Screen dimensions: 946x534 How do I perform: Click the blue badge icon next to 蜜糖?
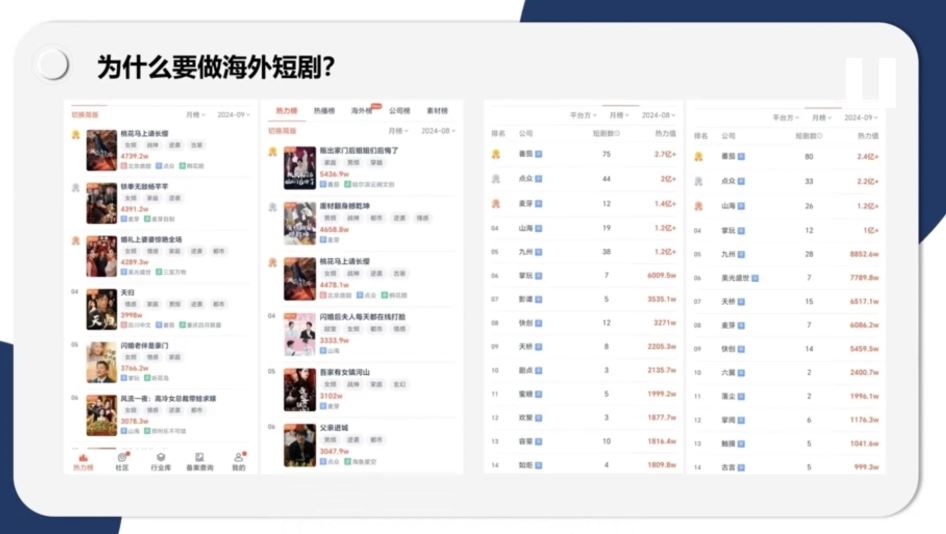pyautogui.click(x=538, y=394)
